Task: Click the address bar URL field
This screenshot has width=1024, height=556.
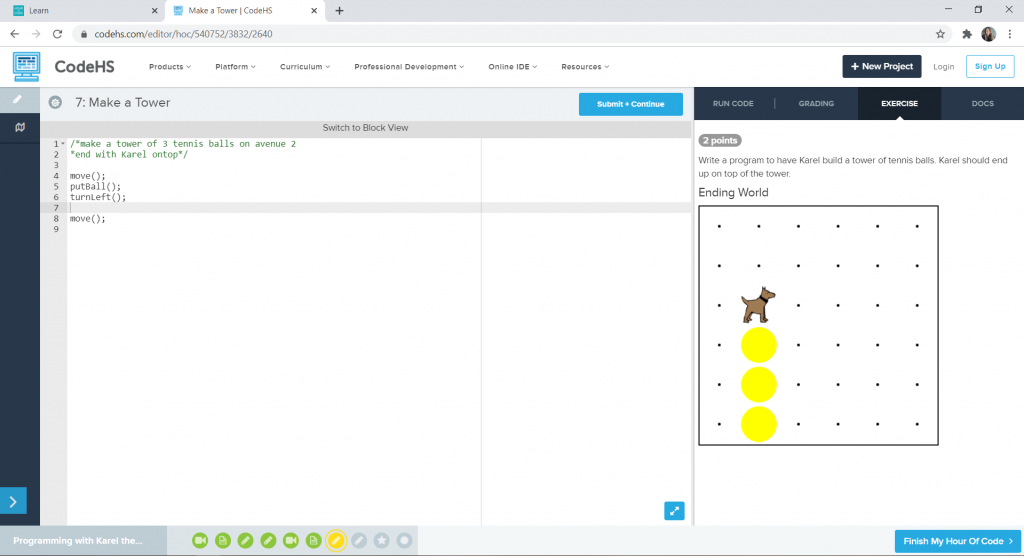Action: click(503, 34)
